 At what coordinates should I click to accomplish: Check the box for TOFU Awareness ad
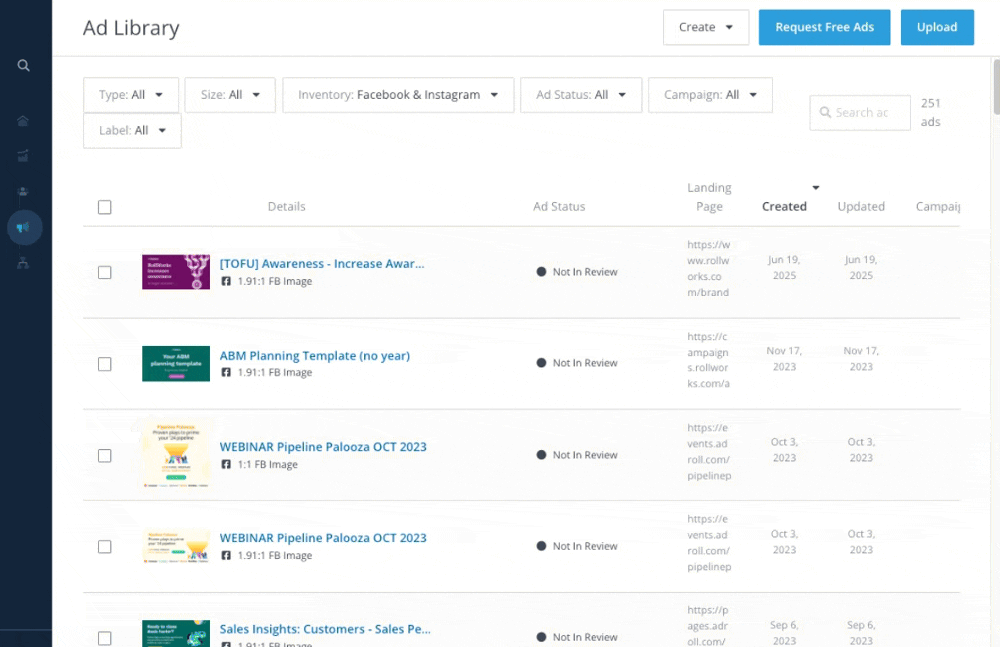[105, 272]
